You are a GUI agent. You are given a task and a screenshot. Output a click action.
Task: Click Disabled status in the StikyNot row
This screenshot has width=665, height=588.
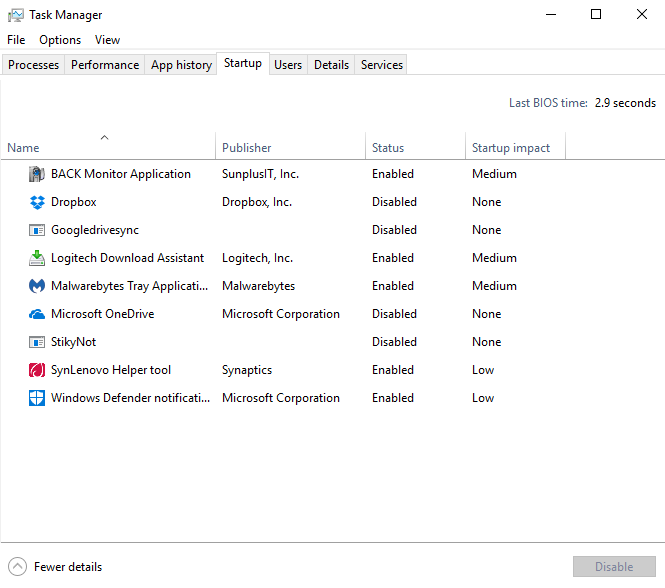coord(394,342)
